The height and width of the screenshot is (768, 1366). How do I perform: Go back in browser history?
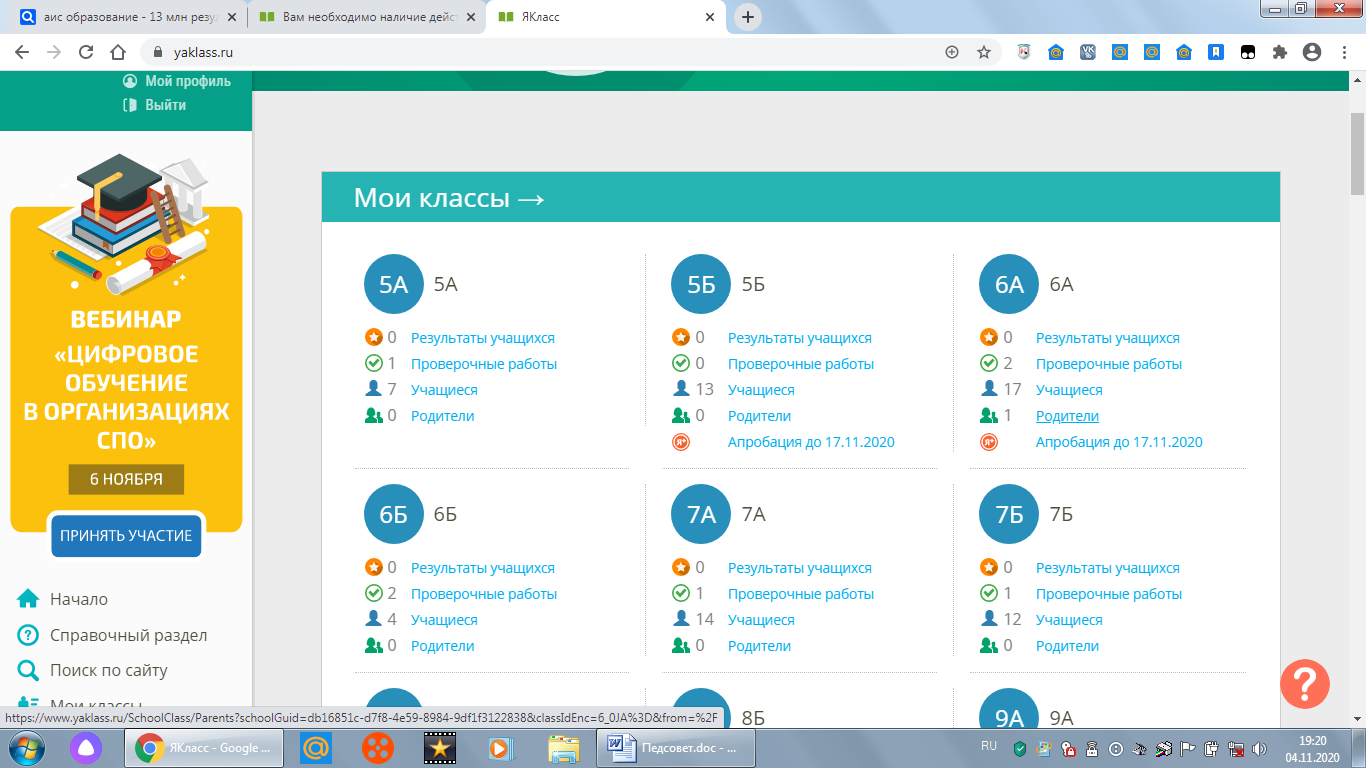click(x=22, y=52)
